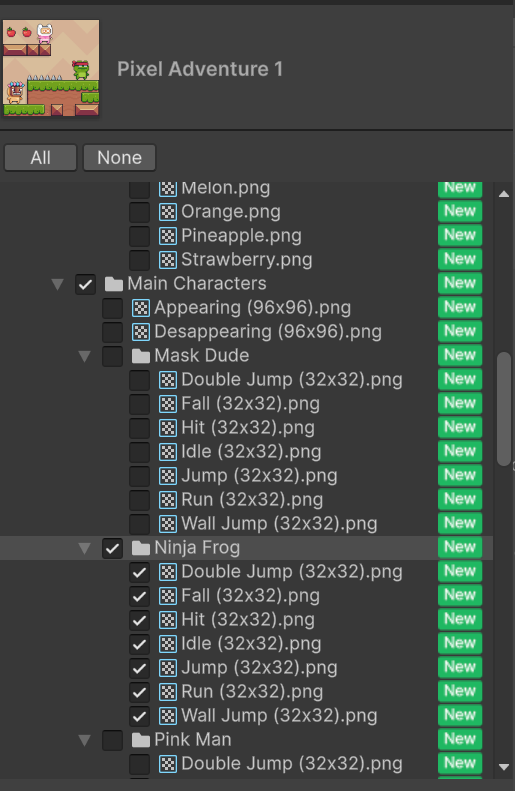Click Ninja Frog Idle texture icon
Viewport: 515px width, 791px height.
[x=168, y=644]
